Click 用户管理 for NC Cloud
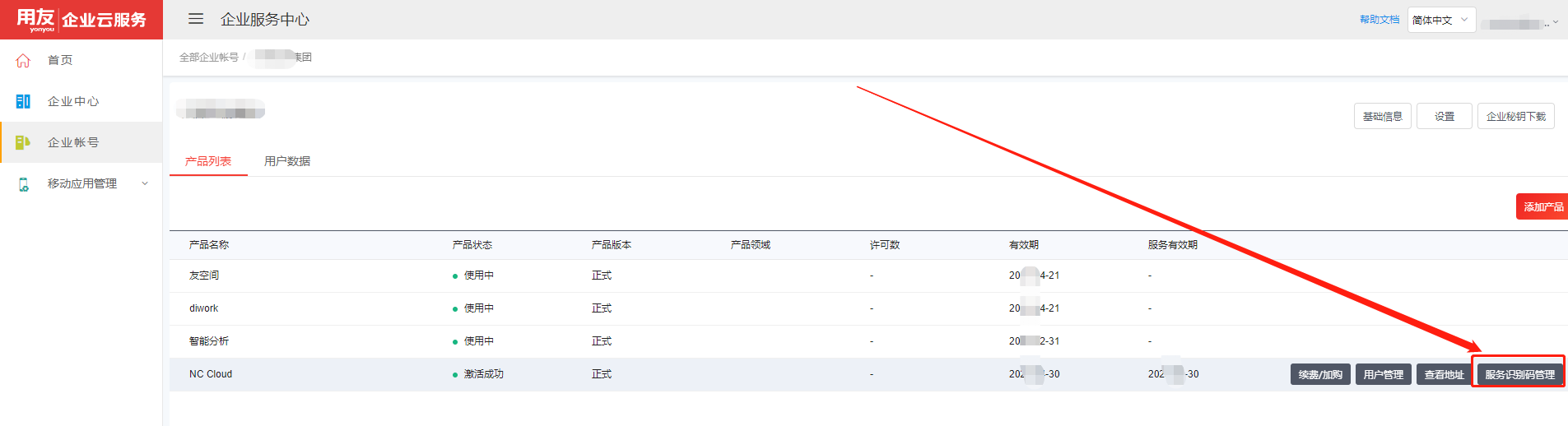This screenshot has width=1568, height=426. (x=1384, y=374)
